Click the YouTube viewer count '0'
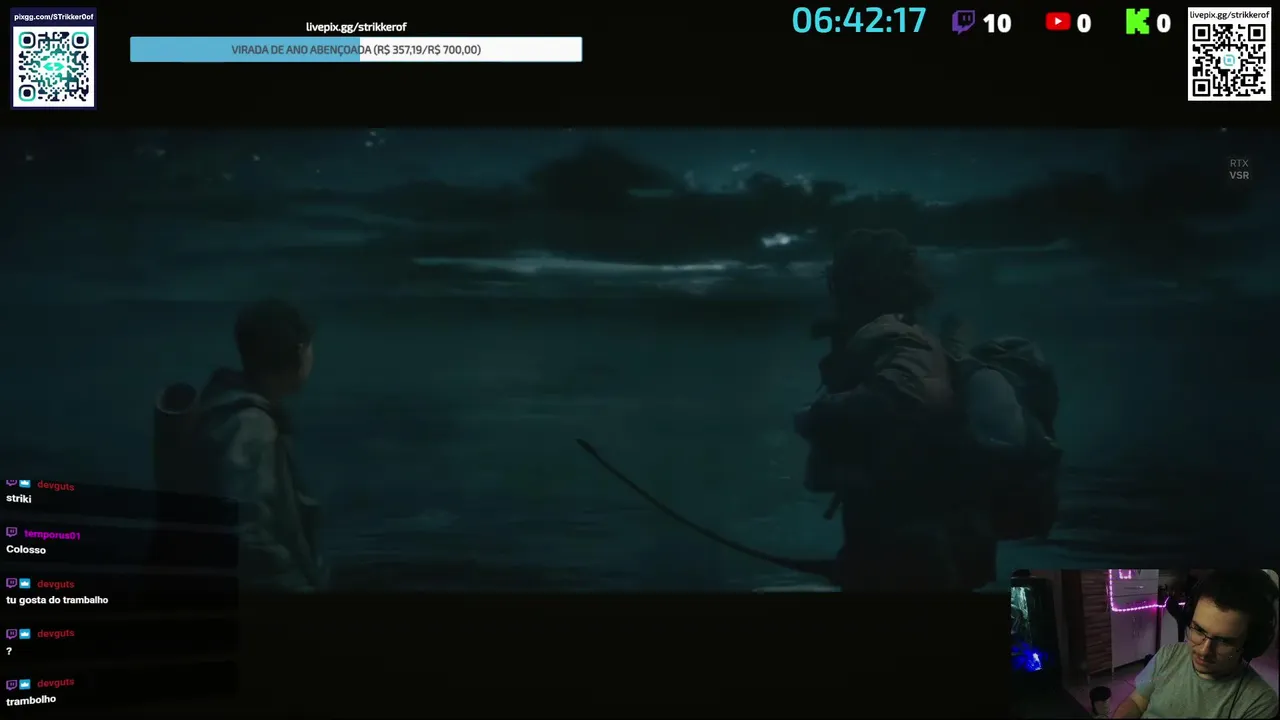This screenshot has height=720, width=1280. tap(1084, 23)
